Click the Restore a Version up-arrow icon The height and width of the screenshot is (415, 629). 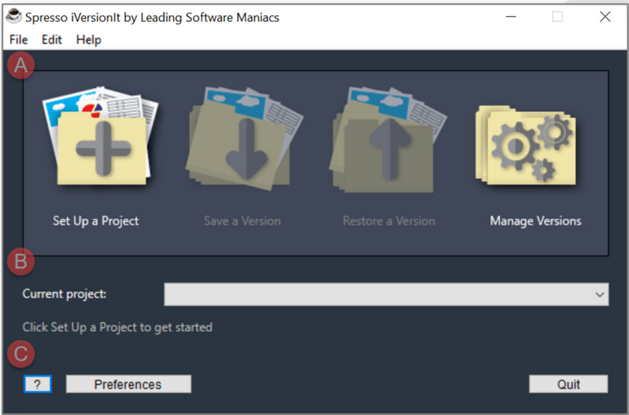point(388,139)
